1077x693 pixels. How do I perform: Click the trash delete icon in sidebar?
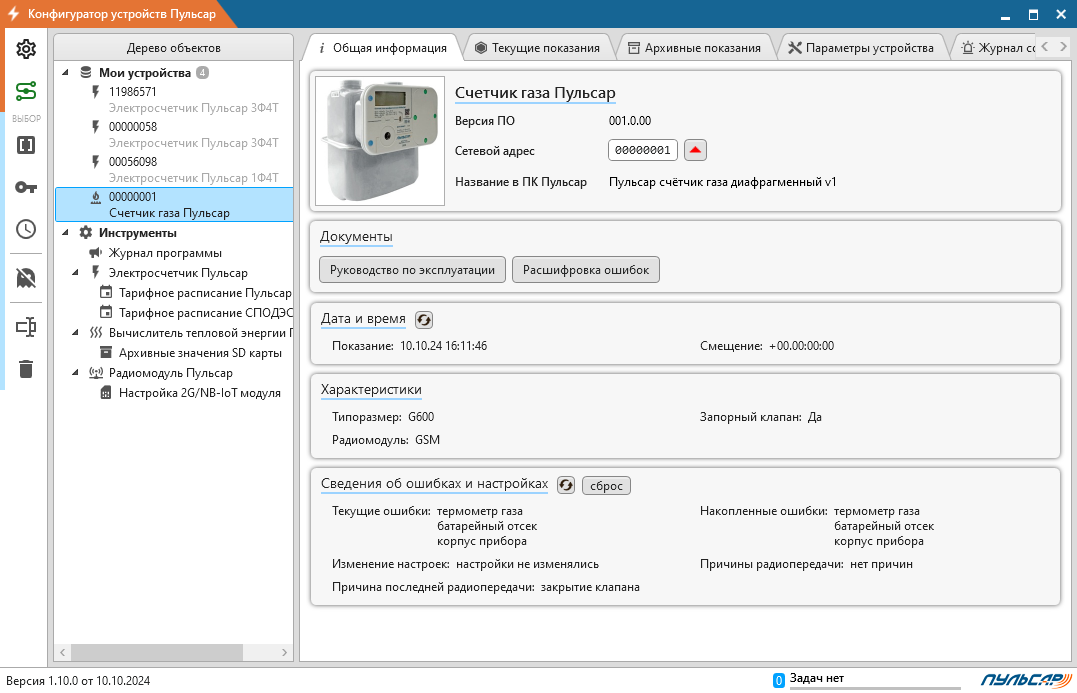(26, 369)
